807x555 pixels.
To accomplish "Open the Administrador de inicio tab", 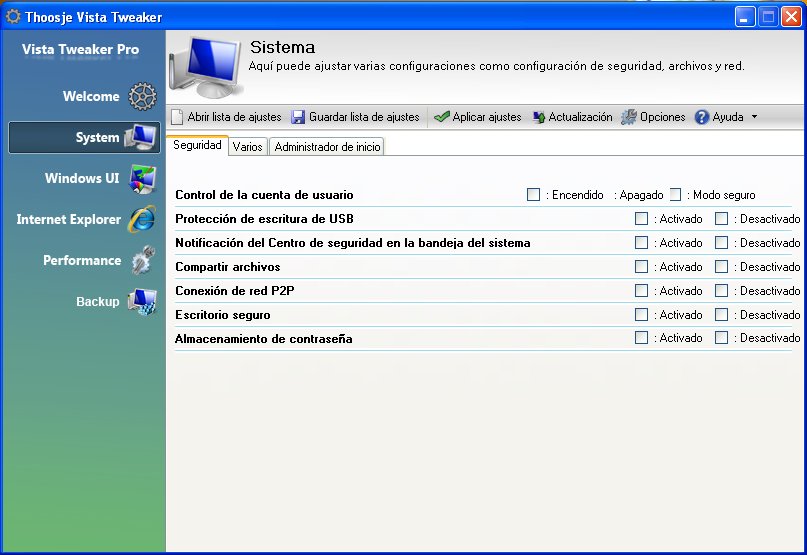I will [x=327, y=147].
